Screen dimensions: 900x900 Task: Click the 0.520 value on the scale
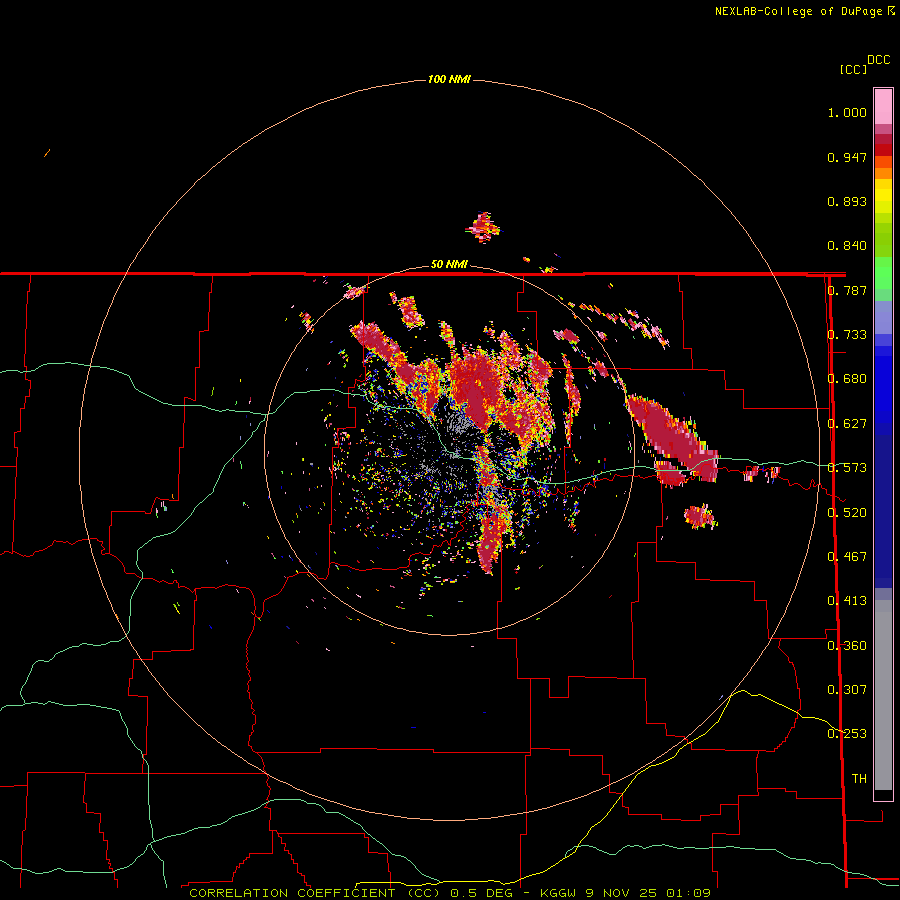pos(847,513)
